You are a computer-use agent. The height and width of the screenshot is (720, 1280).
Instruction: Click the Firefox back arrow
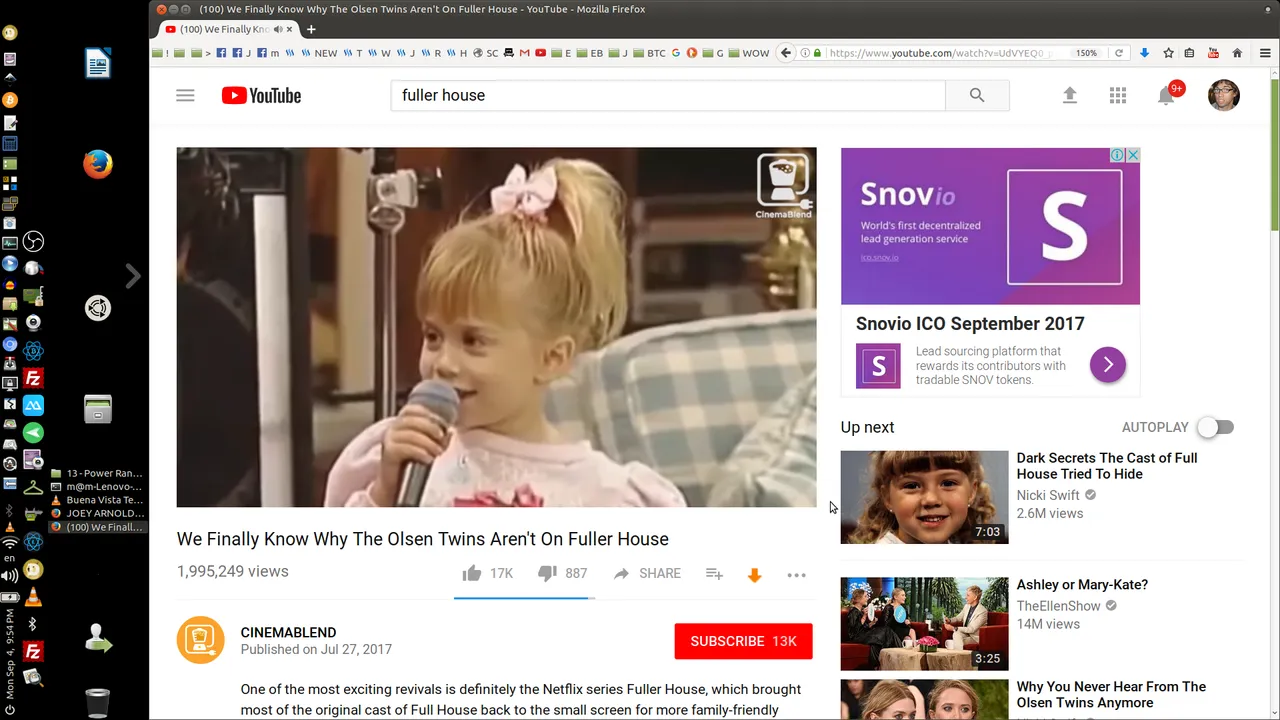click(x=786, y=53)
